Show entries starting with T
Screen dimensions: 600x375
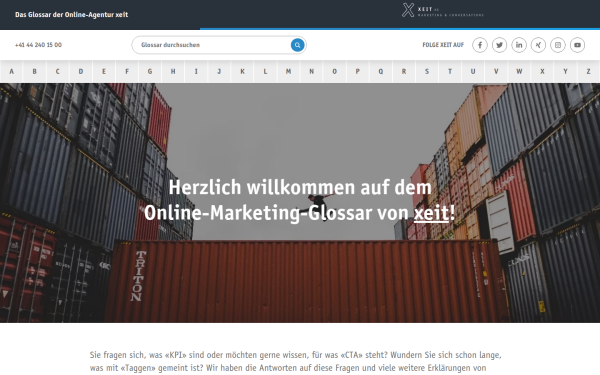[450, 71]
